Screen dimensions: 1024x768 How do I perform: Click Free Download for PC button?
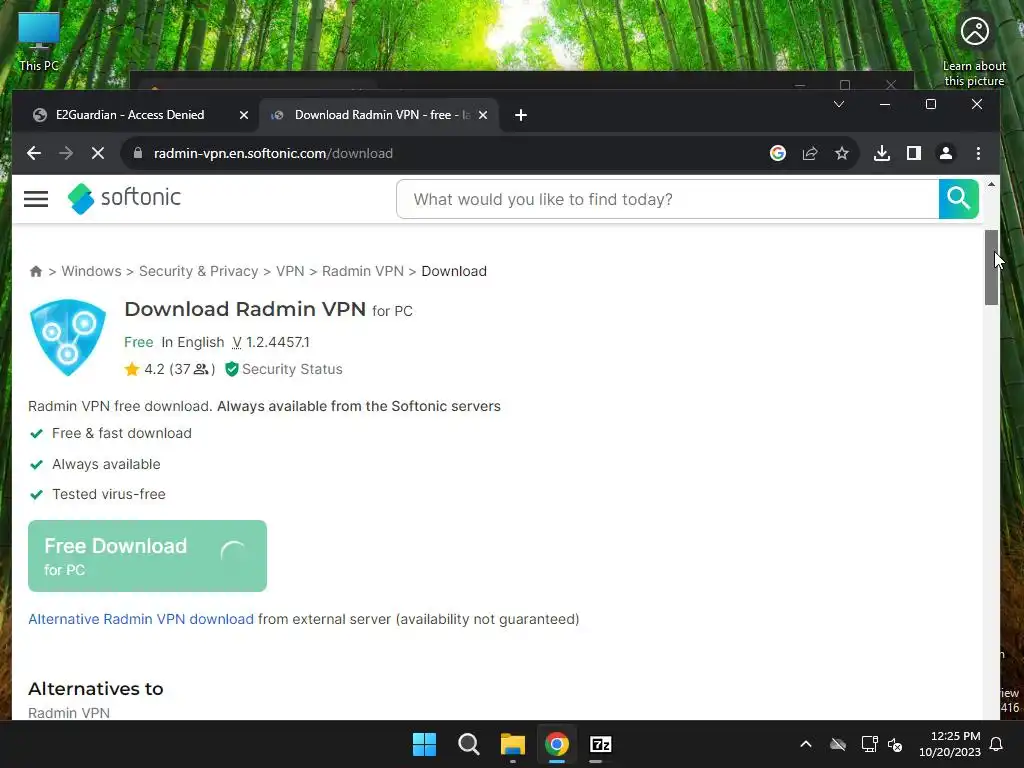click(148, 556)
